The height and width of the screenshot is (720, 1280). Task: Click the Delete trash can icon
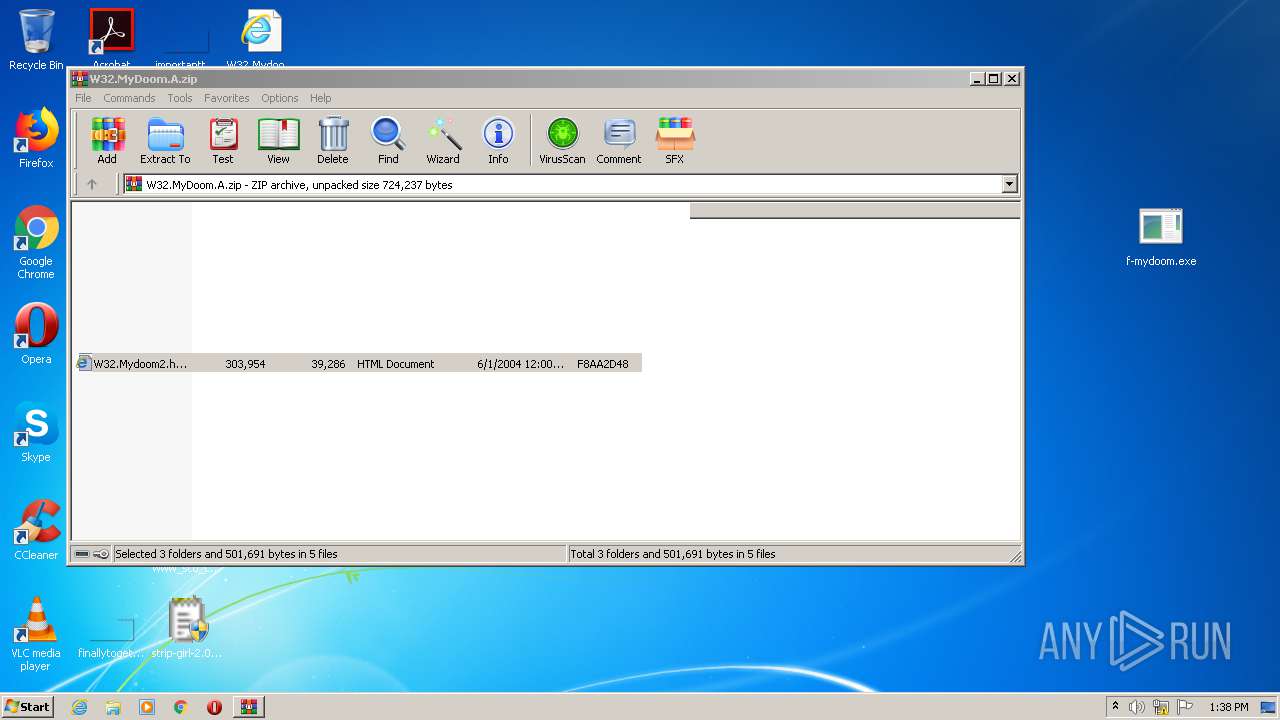click(x=333, y=141)
